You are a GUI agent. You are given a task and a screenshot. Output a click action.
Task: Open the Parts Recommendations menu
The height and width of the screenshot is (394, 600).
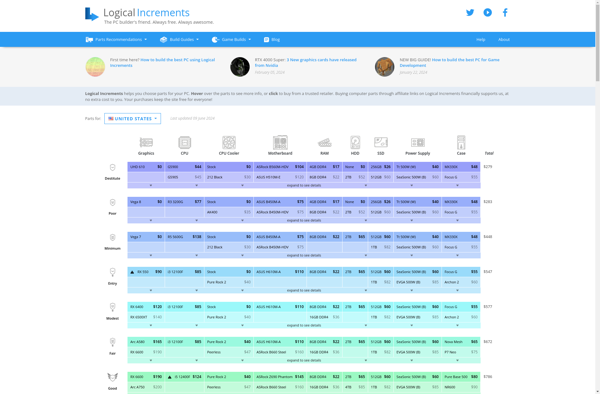pyautogui.click(x=116, y=39)
